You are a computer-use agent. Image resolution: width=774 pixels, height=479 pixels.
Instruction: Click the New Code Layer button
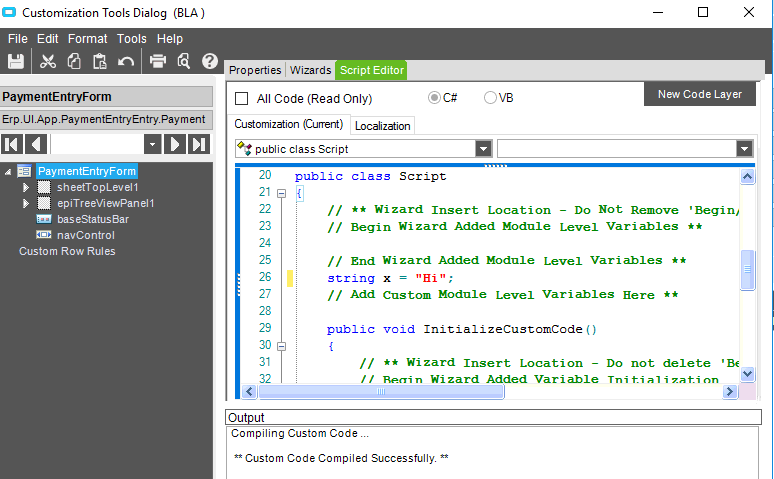tap(699, 94)
